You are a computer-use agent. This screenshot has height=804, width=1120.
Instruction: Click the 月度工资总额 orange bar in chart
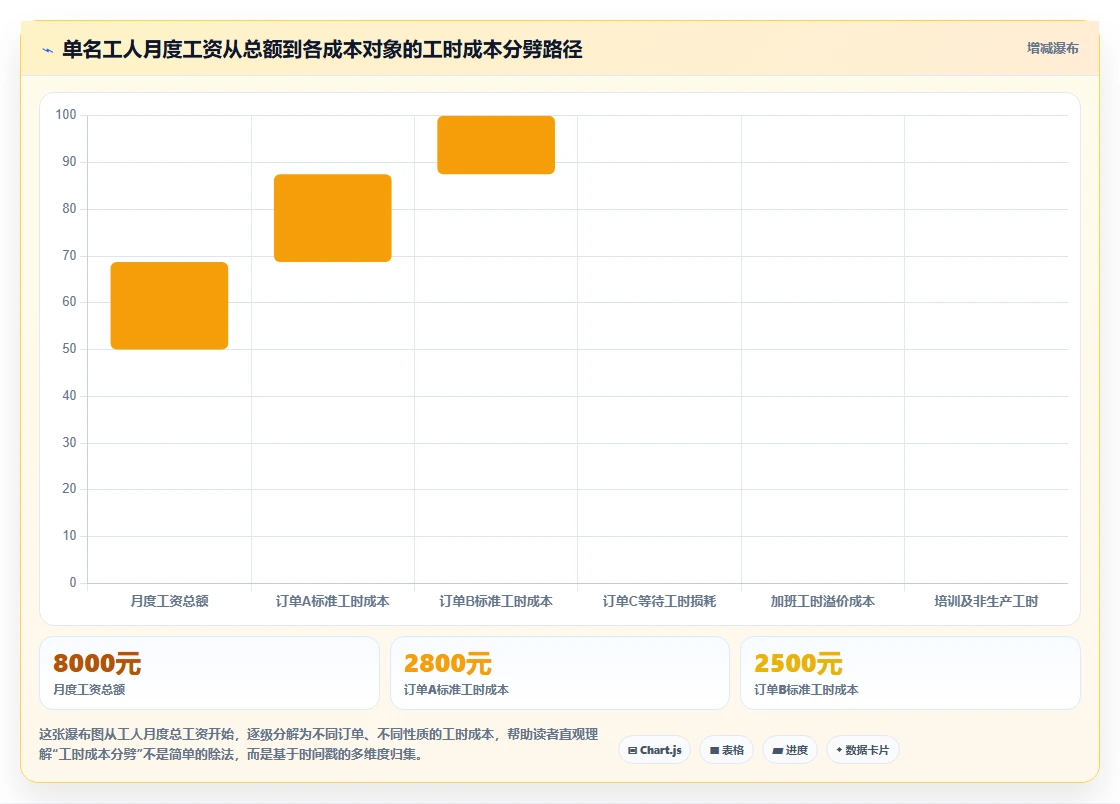tap(169, 306)
